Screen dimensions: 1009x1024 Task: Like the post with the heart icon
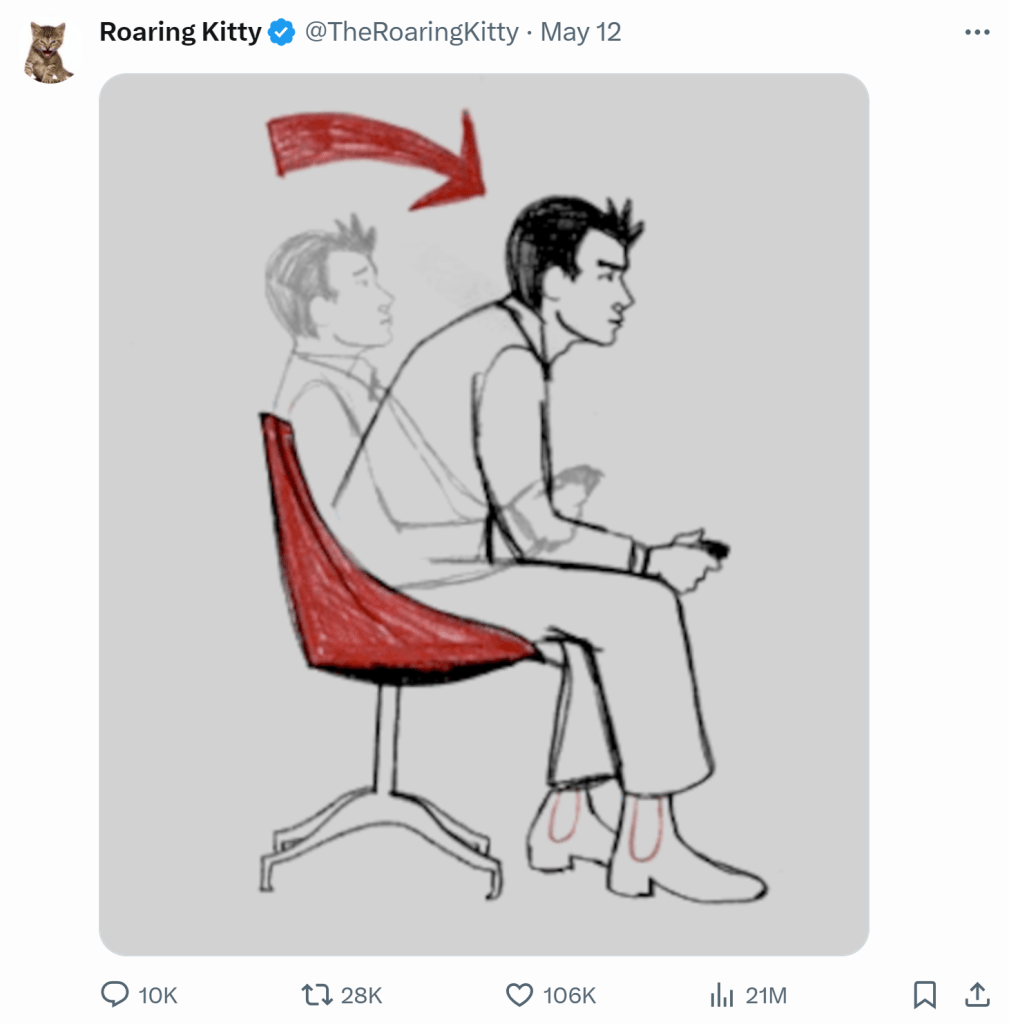pyautogui.click(x=519, y=994)
